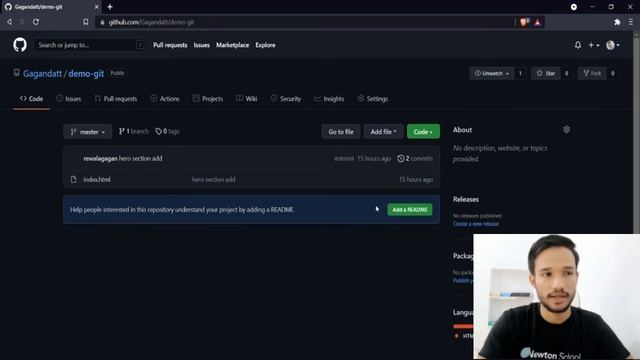
Task: Open the Brave Shields icon
Action: tap(524, 22)
